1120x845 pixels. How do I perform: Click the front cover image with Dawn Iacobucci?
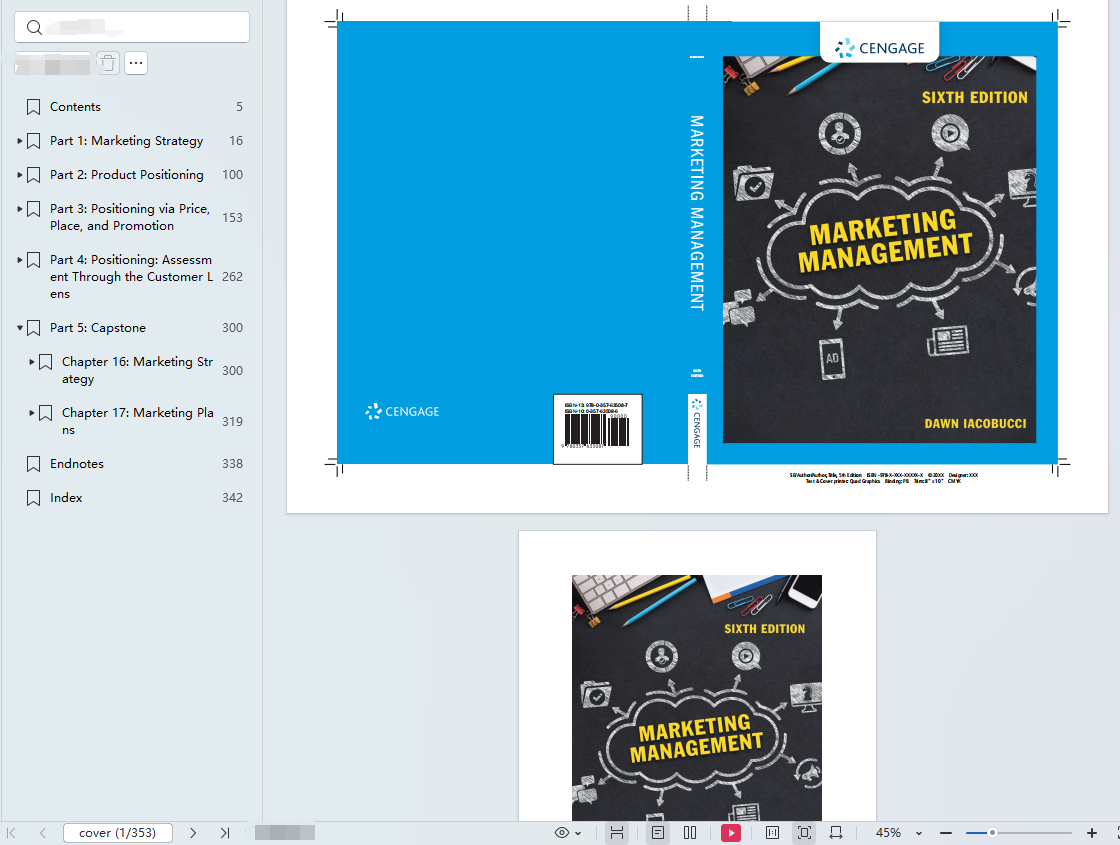(x=879, y=249)
